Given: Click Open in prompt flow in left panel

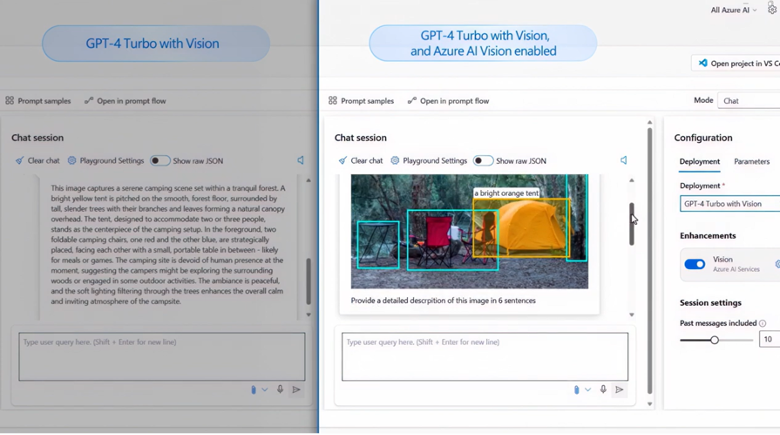Looking at the screenshot, I should tap(125, 101).
